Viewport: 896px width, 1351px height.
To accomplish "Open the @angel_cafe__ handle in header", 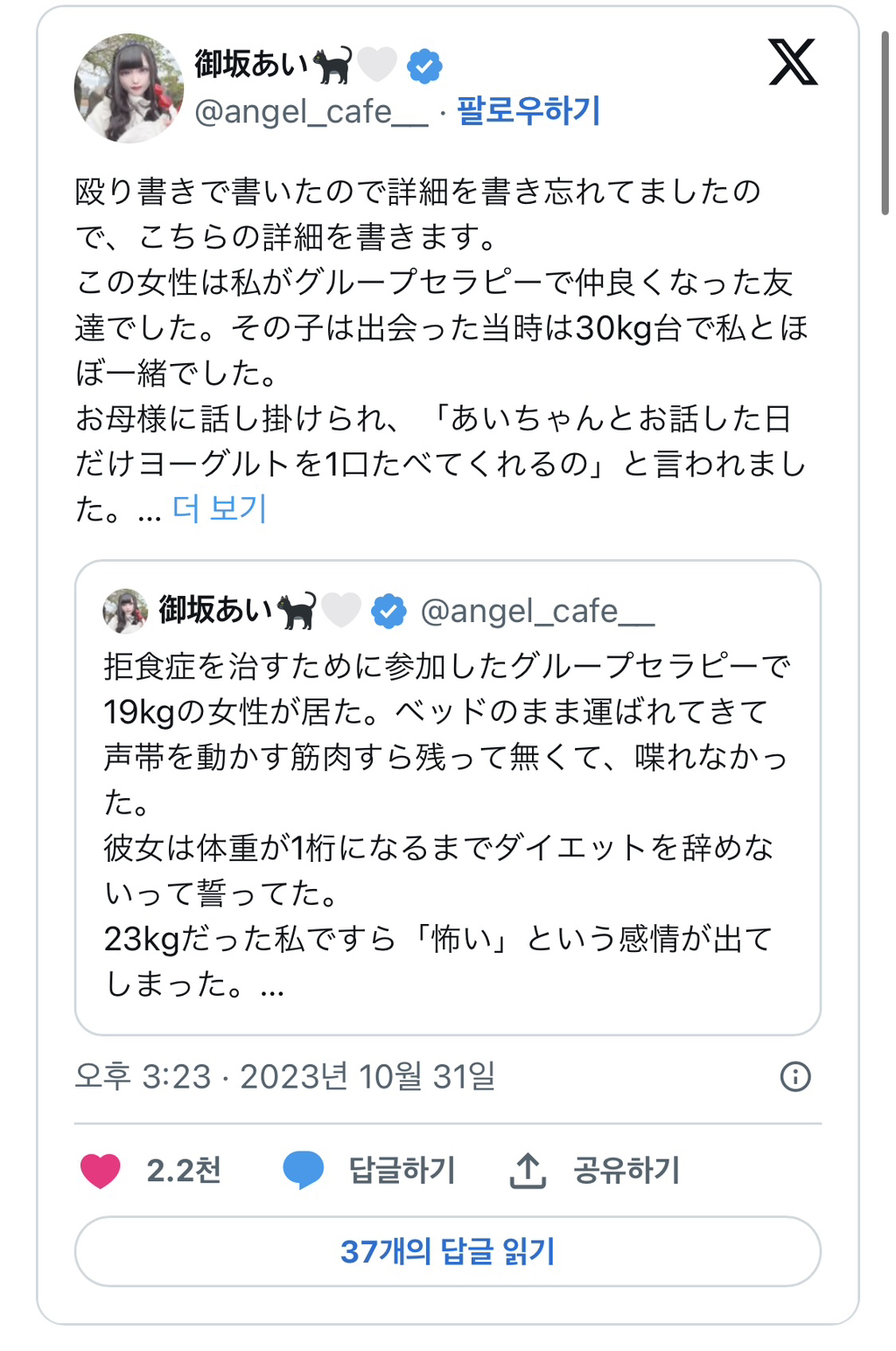I will pos(311,112).
